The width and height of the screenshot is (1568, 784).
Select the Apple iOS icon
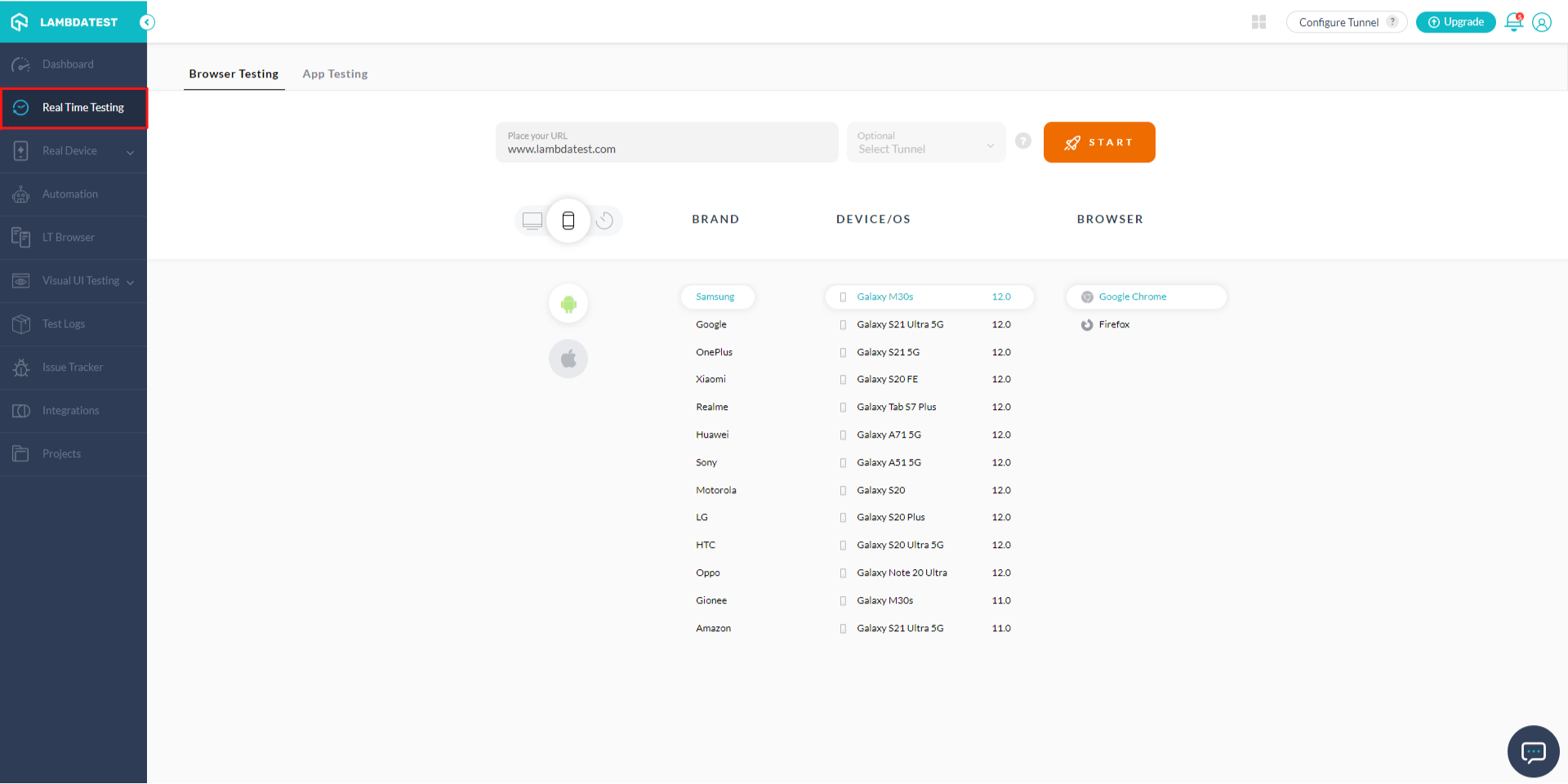click(x=568, y=359)
